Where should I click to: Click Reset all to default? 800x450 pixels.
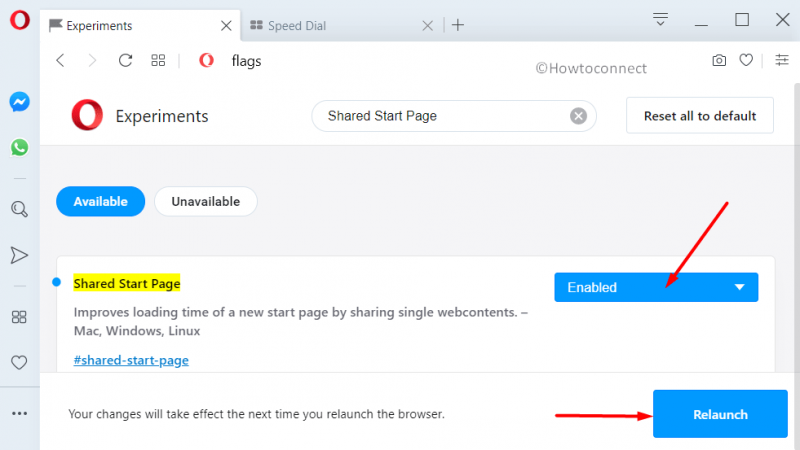point(700,116)
